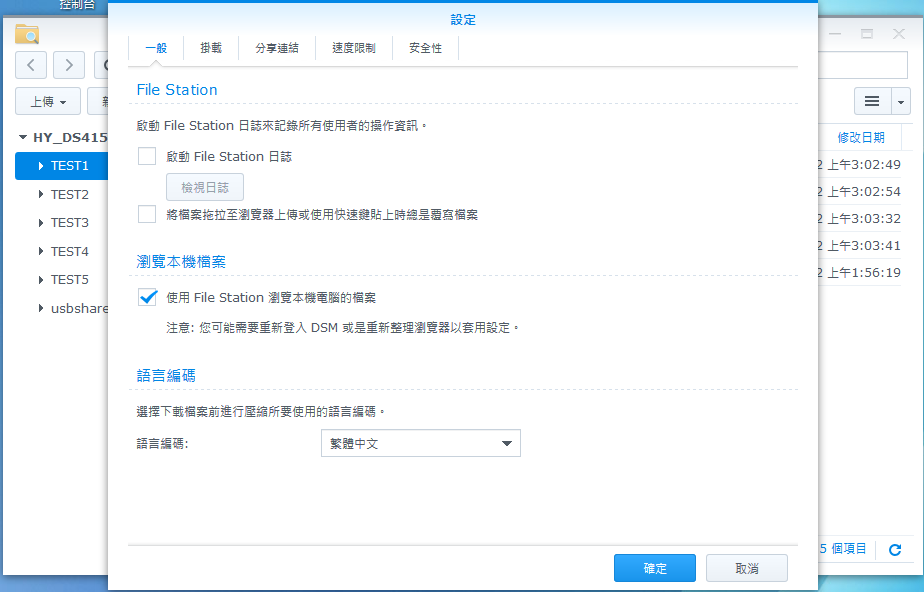Close the File Station window
The image size is (924, 592).
(899, 34)
